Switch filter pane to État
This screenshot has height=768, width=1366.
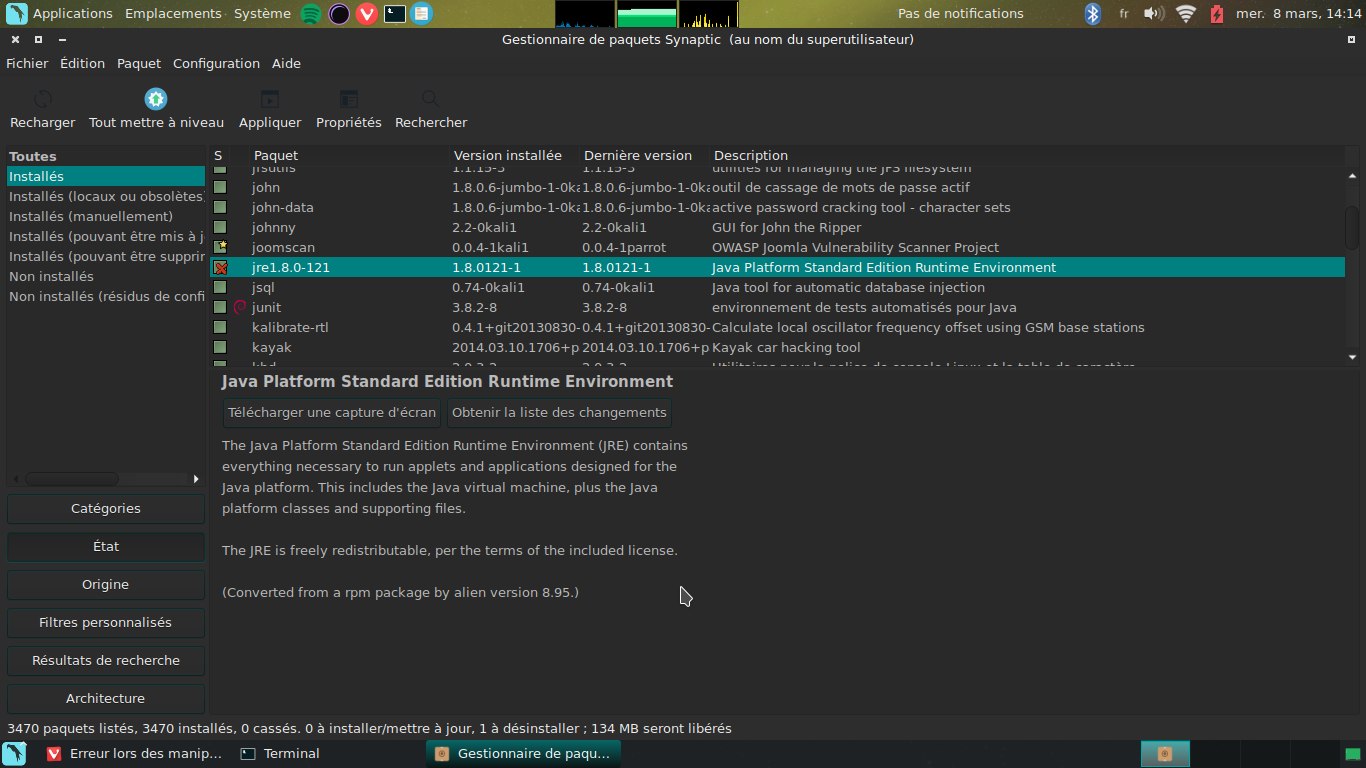[106, 546]
